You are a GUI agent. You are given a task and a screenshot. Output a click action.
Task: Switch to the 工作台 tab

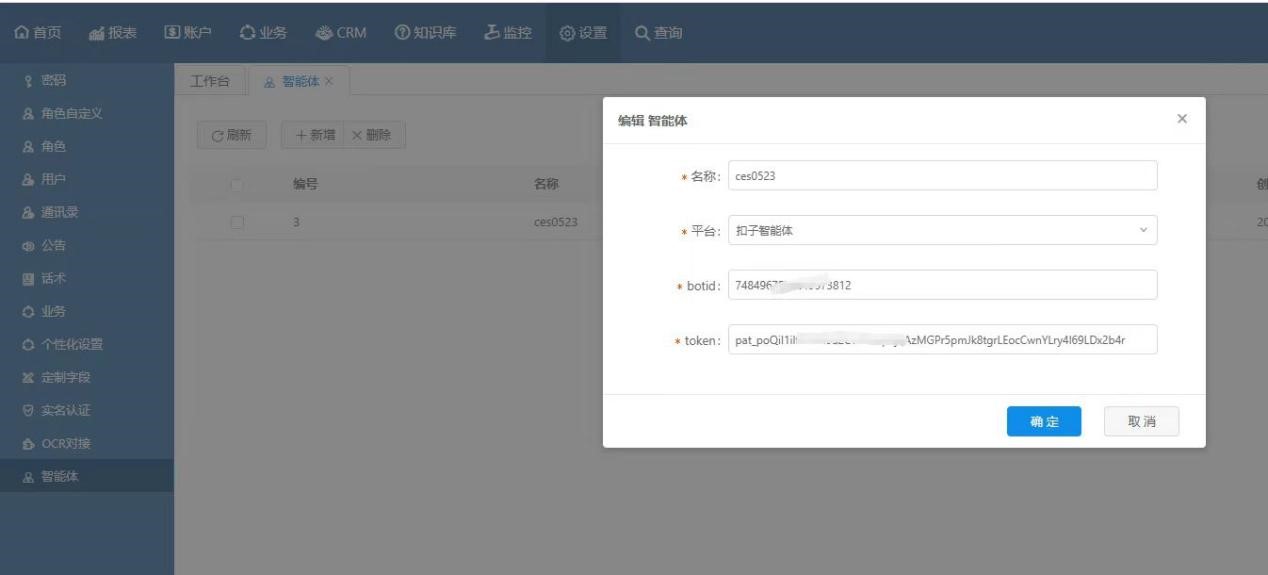coord(210,80)
